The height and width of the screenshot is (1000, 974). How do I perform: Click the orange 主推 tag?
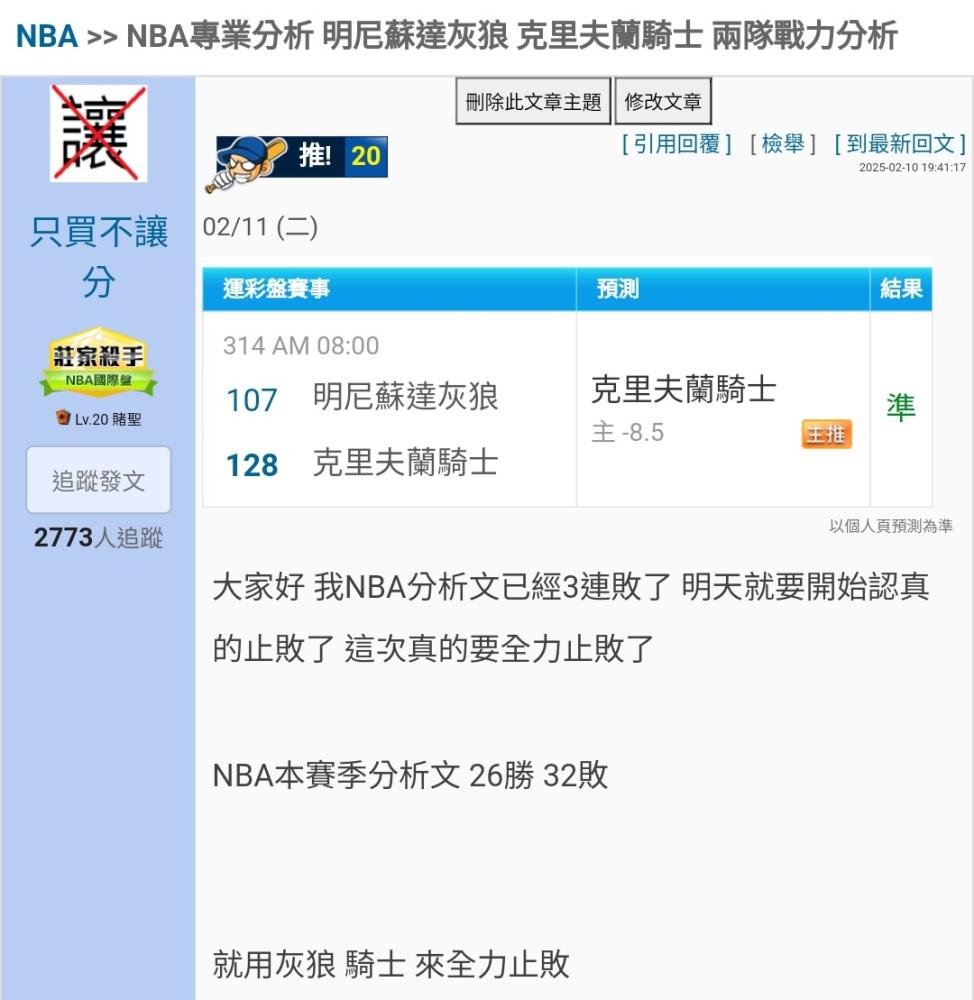[826, 434]
